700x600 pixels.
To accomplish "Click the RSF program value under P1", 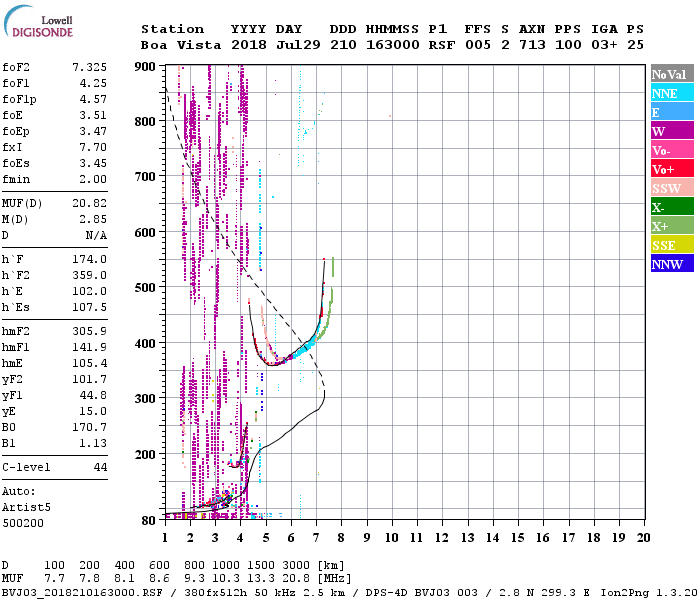I will [442, 45].
